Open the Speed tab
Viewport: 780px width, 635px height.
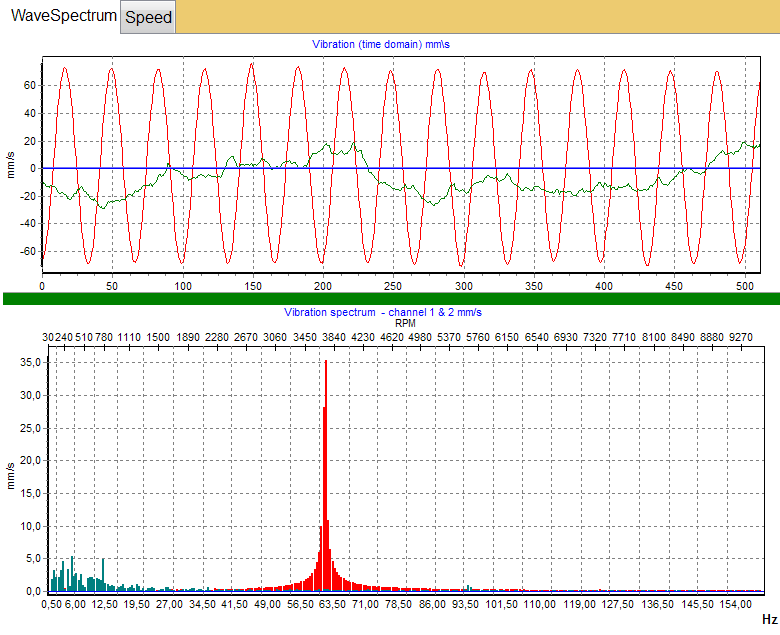148,17
